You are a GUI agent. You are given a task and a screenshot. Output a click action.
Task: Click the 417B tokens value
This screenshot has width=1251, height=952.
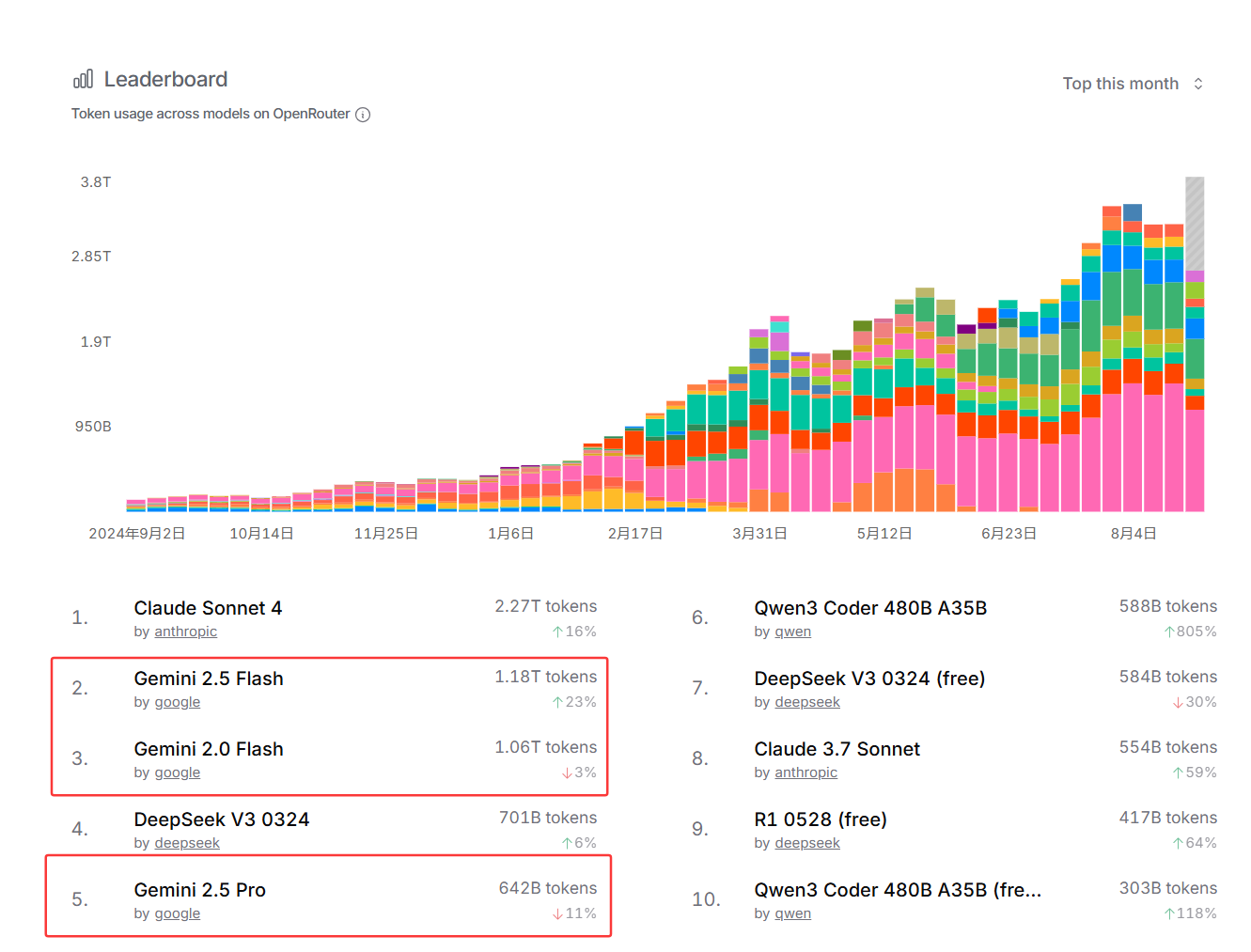(1168, 818)
